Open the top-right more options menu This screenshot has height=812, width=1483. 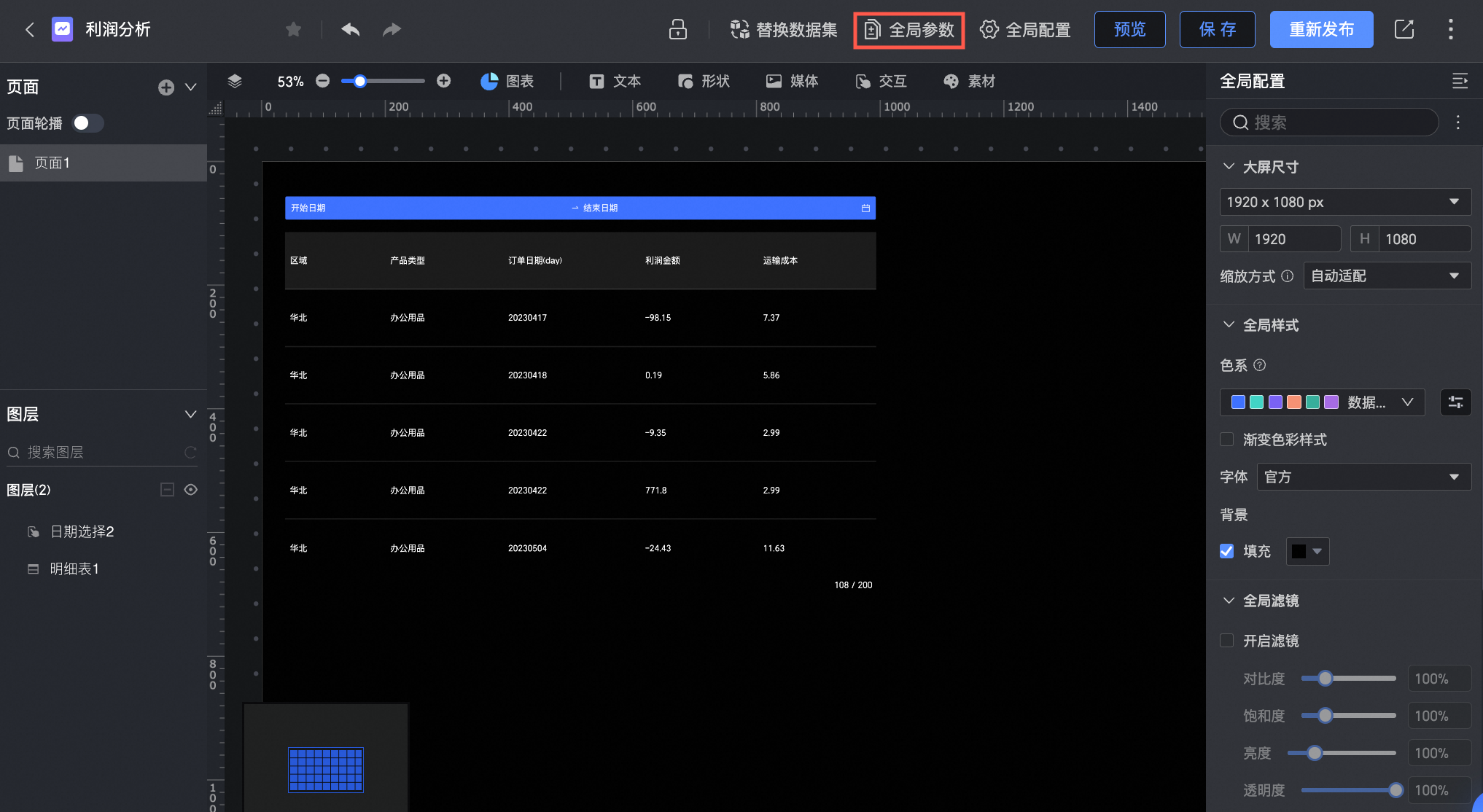[x=1451, y=29]
